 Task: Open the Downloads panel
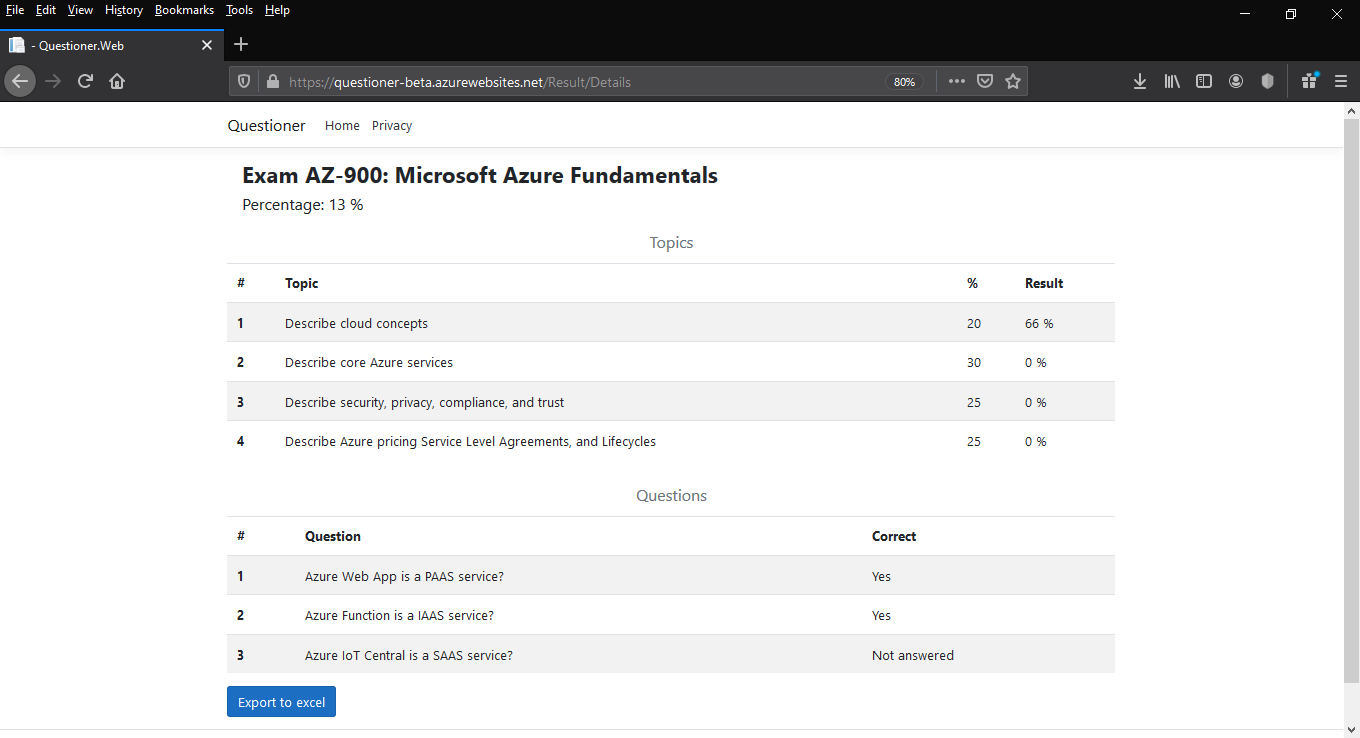1140,81
